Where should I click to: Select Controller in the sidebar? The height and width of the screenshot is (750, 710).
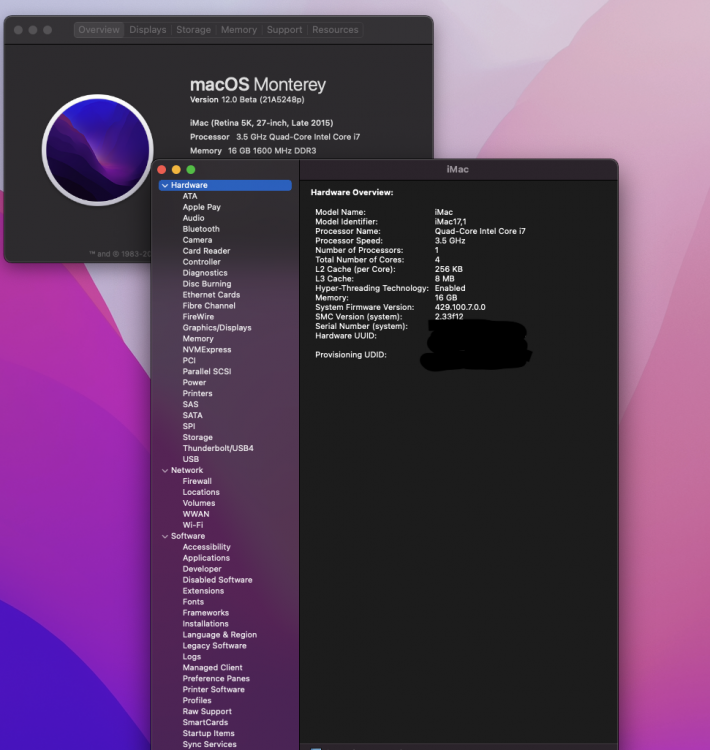tap(201, 262)
